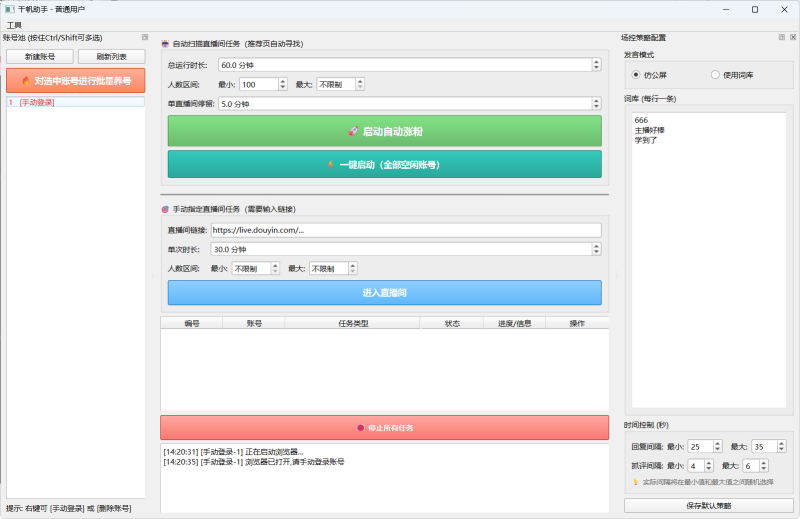
Task: Adjust the 回复间隔 最大 35 spinner arrows
Action: coord(782,447)
